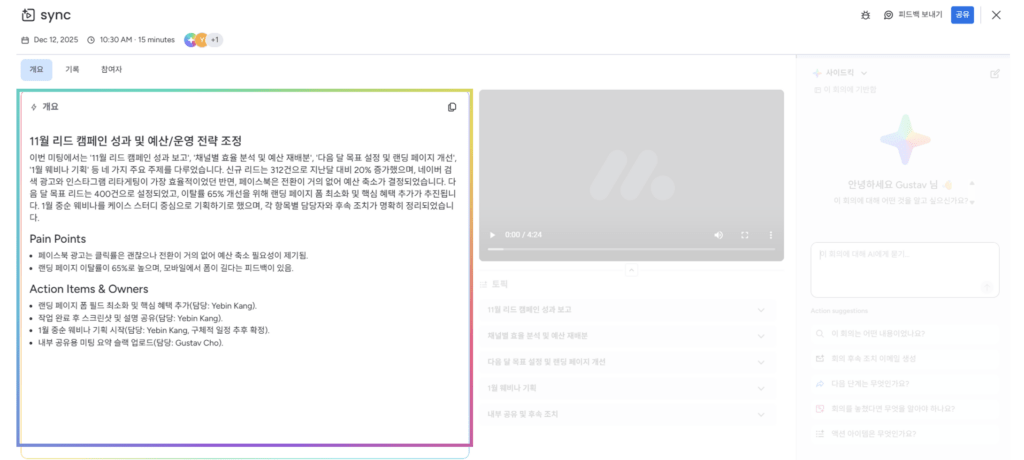Click 피드백 보내기 button

click(912, 15)
